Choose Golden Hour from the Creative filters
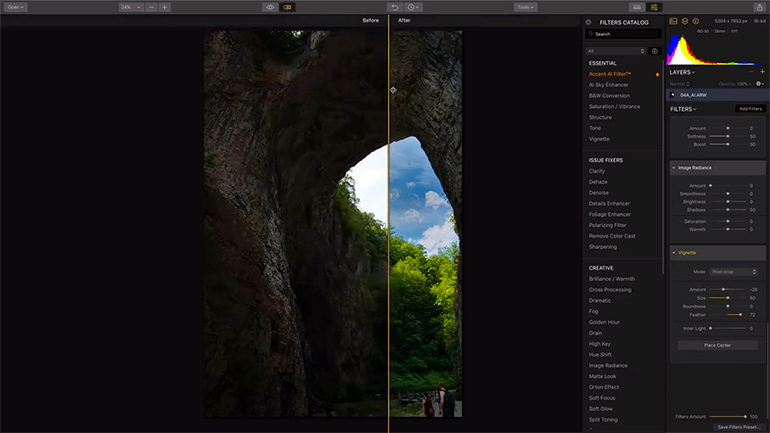The width and height of the screenshot is (770, 433). [605, 322]
